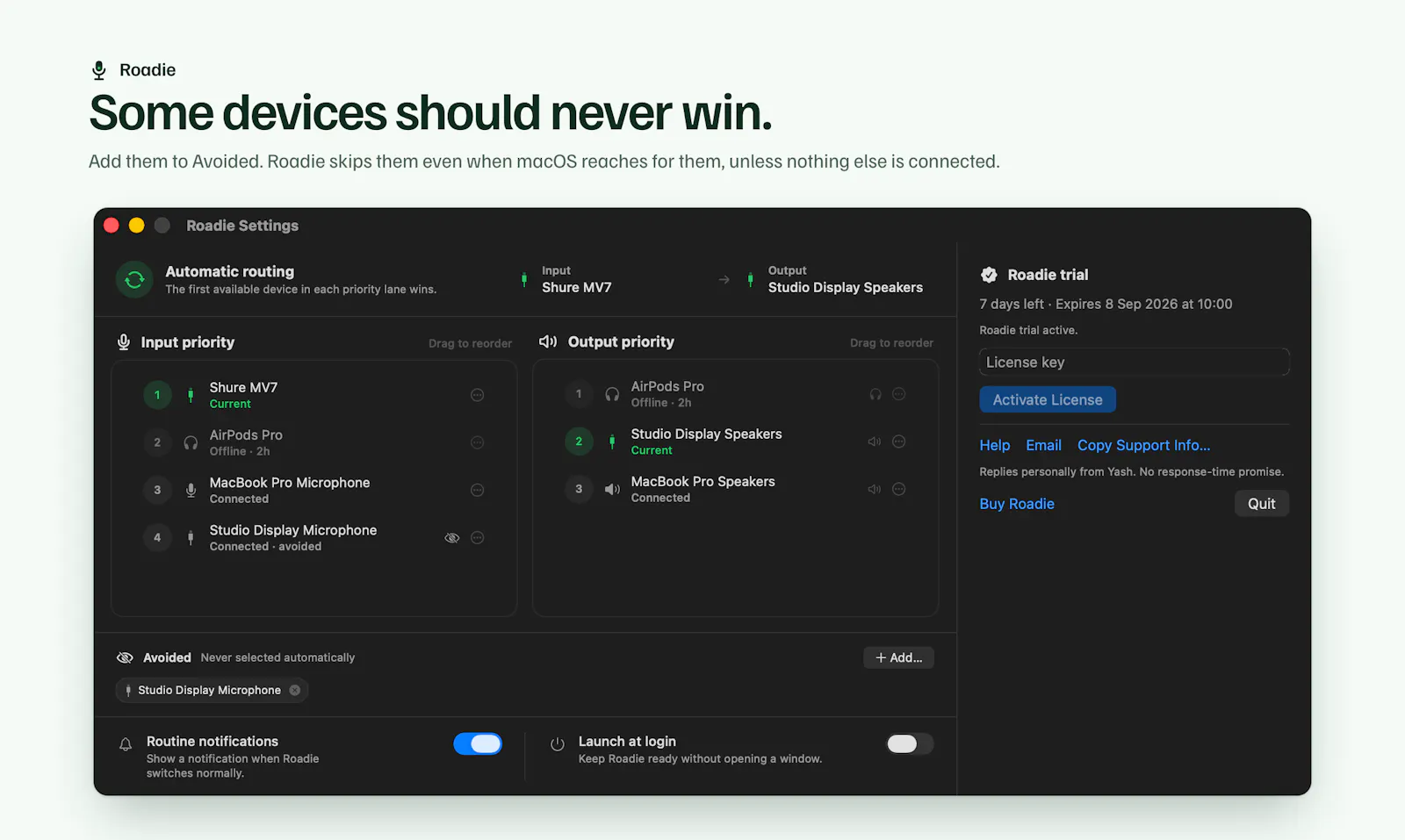Click headphones icon of AirPods Pro input row

pyautogui.click(x=191, y=442)
